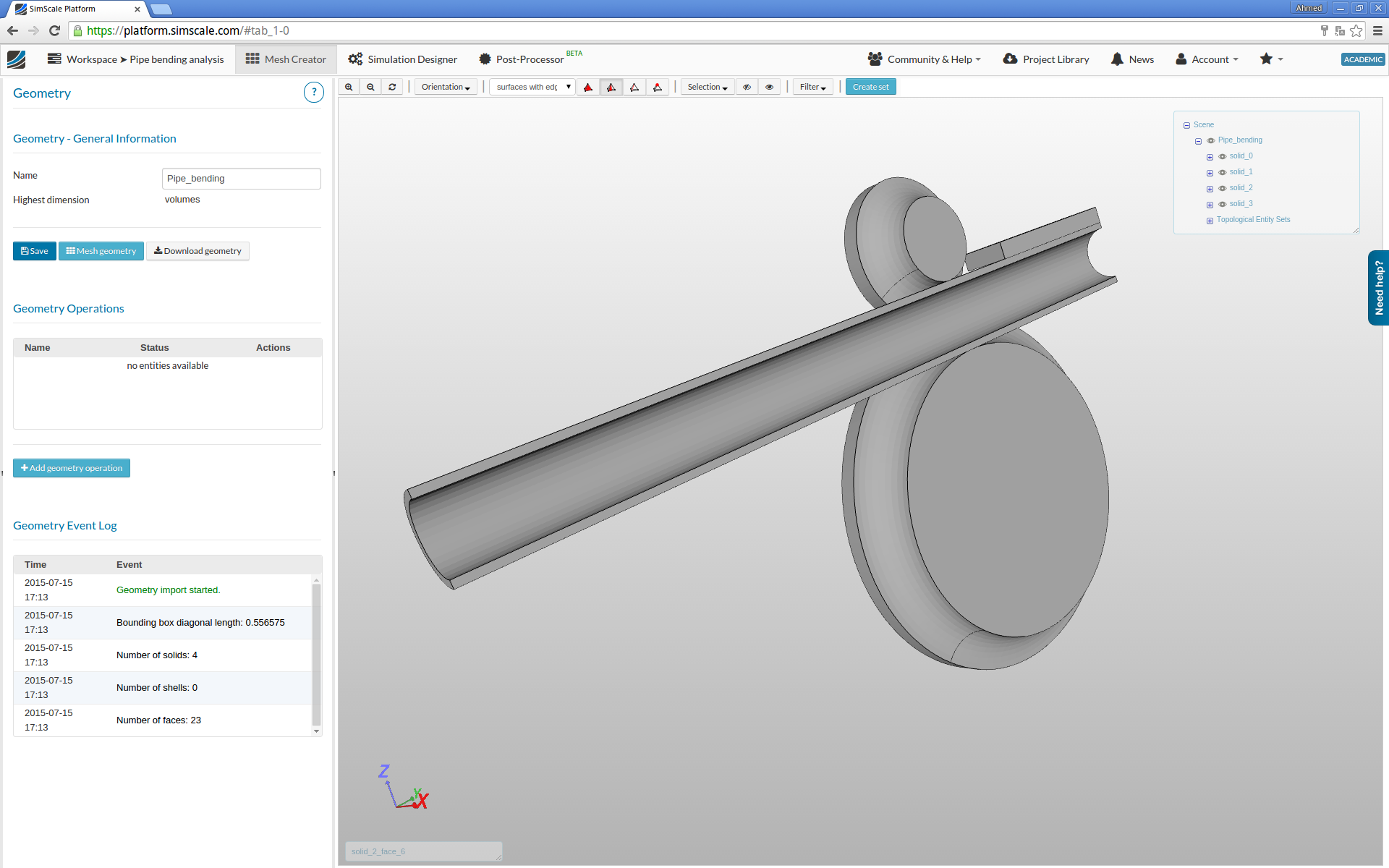Reset the 3D view with refresh icon
Image resolution: width=1389 pixels, height=868 pixels.
click(x=392, y=87)
